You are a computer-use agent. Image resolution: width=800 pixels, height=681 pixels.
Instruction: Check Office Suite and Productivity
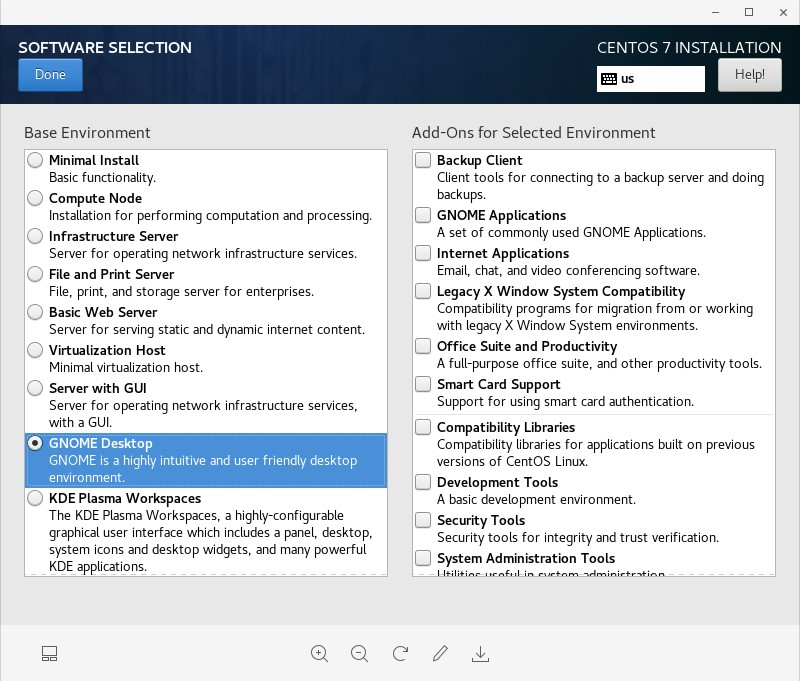423,346
